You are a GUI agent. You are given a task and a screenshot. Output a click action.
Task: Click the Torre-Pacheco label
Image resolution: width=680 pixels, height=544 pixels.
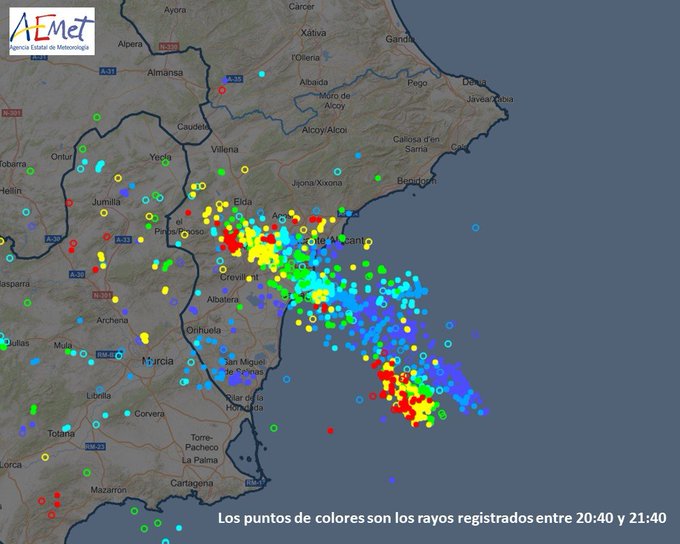pos(202,443)
